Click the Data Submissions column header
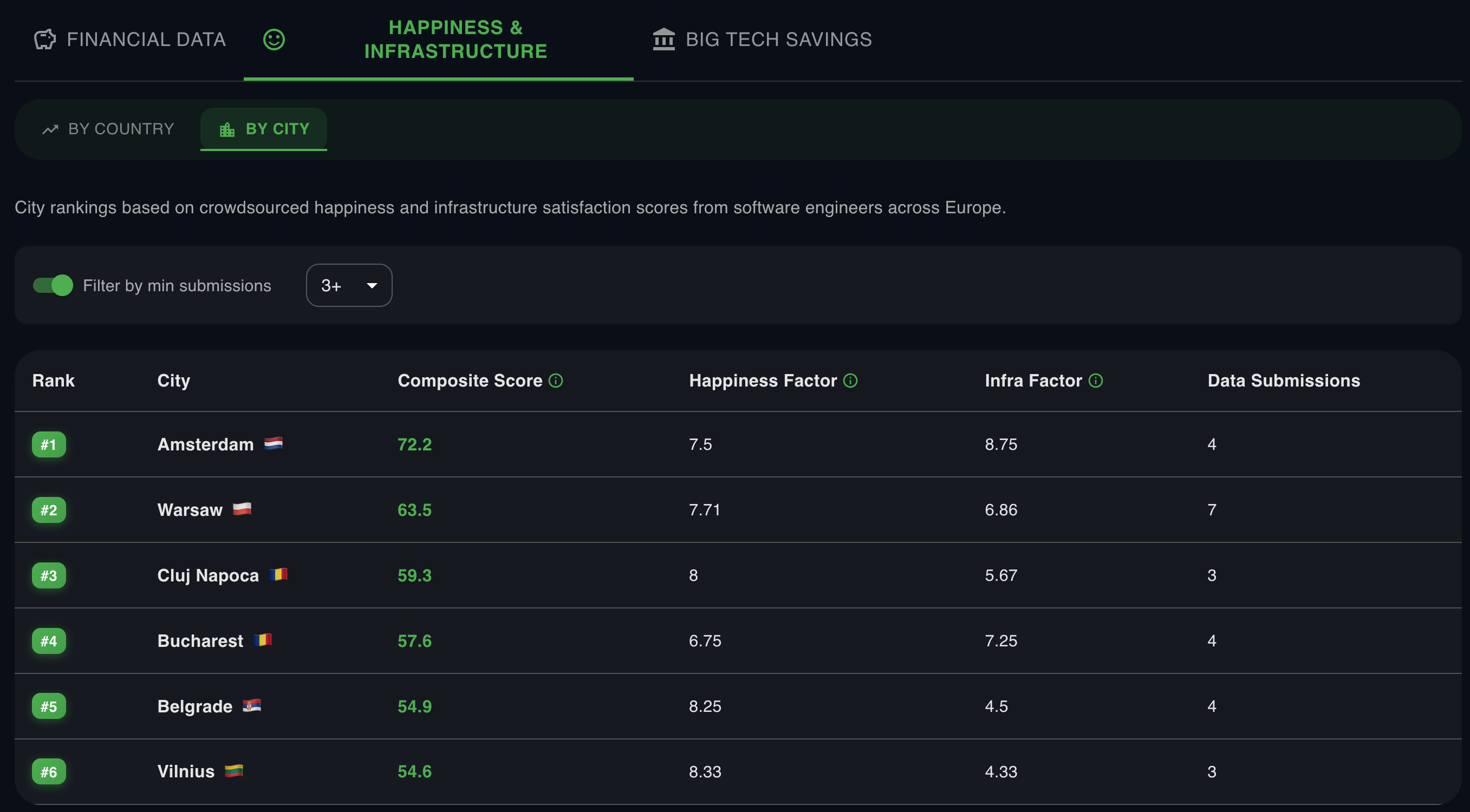This screenshot has width=1470, height=812. click(x=1283, y=381)
